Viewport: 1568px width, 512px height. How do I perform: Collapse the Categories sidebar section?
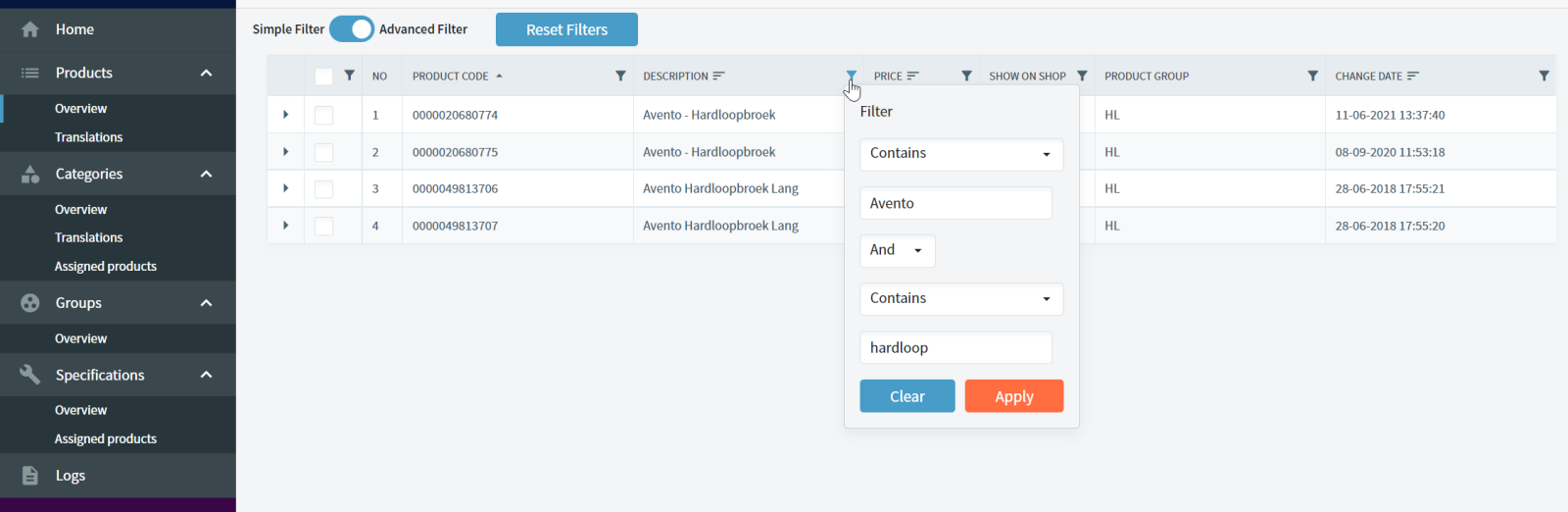[x=206, y=174]
